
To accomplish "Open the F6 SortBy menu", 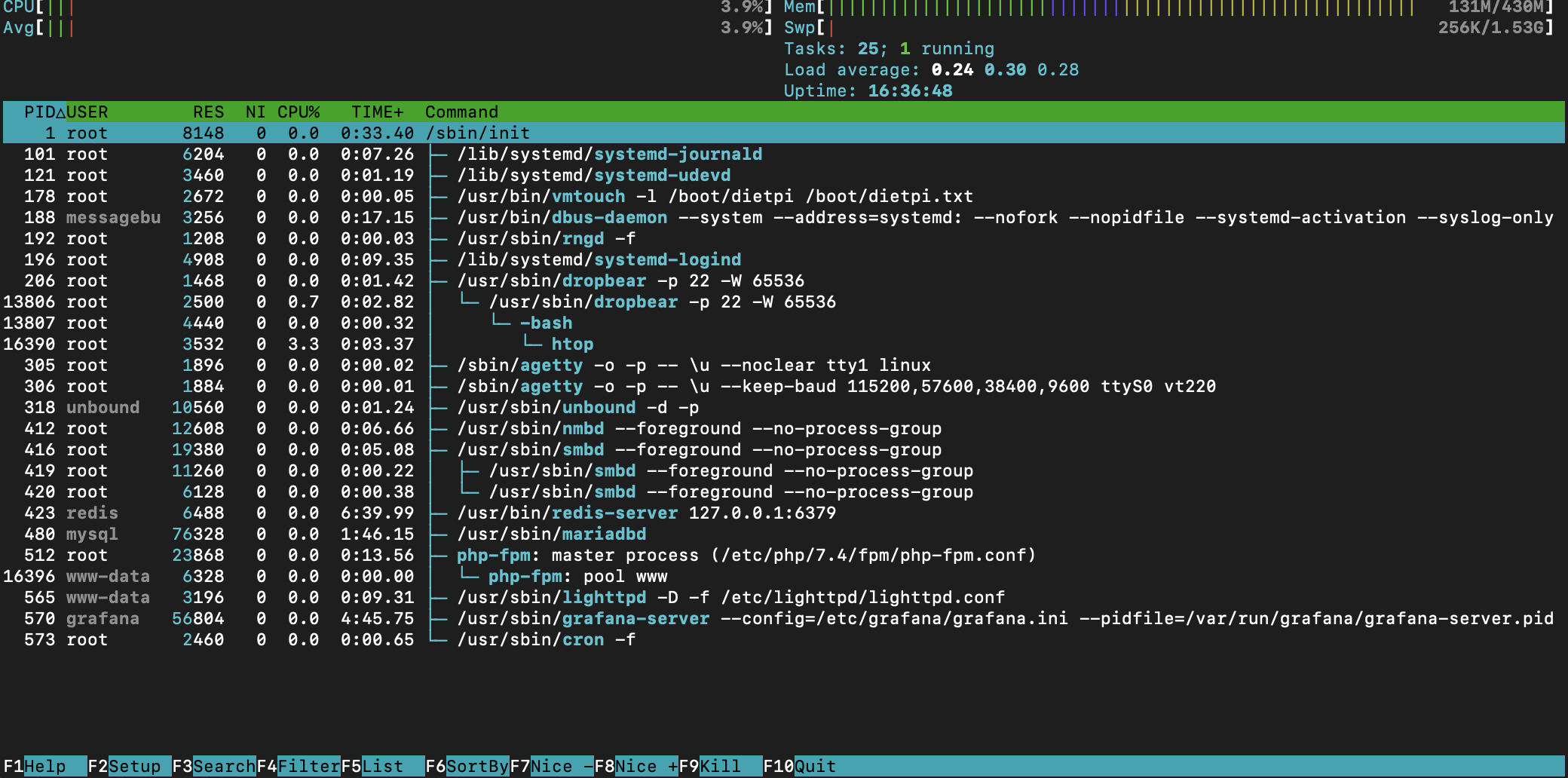I will (467, 766).
